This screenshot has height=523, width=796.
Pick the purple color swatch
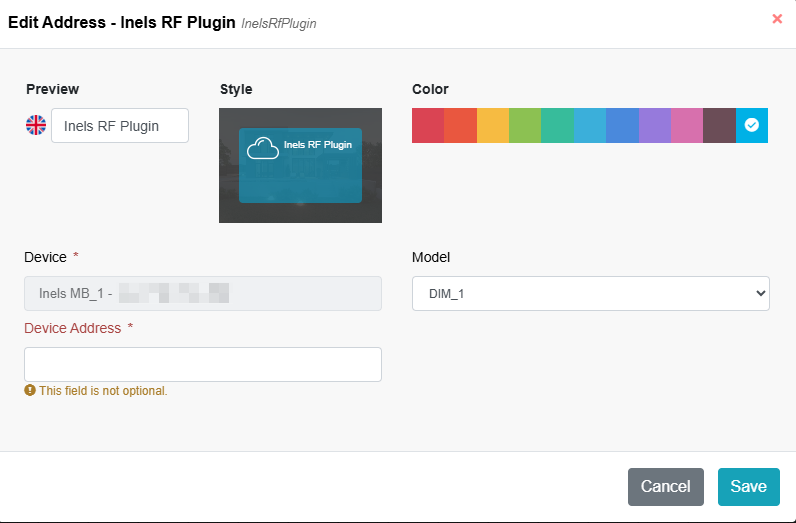pyautogui.click(x=655, y=125)
